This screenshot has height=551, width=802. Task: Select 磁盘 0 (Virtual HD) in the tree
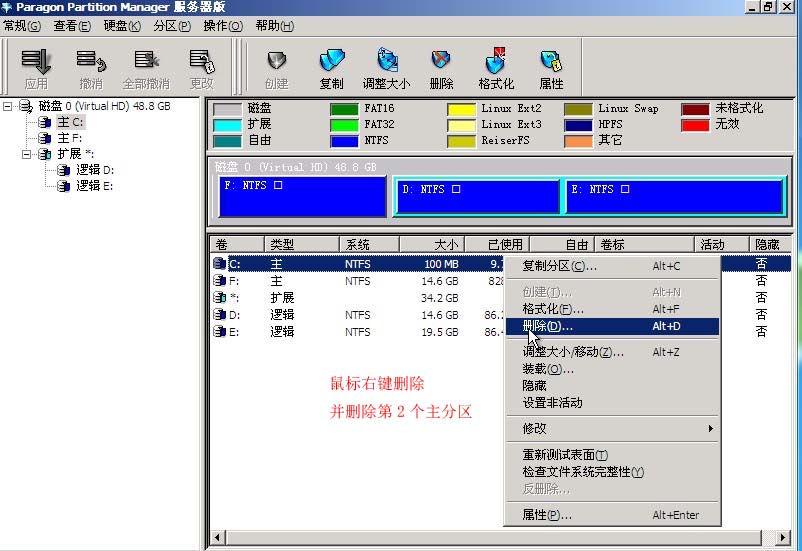coord(104,106)
